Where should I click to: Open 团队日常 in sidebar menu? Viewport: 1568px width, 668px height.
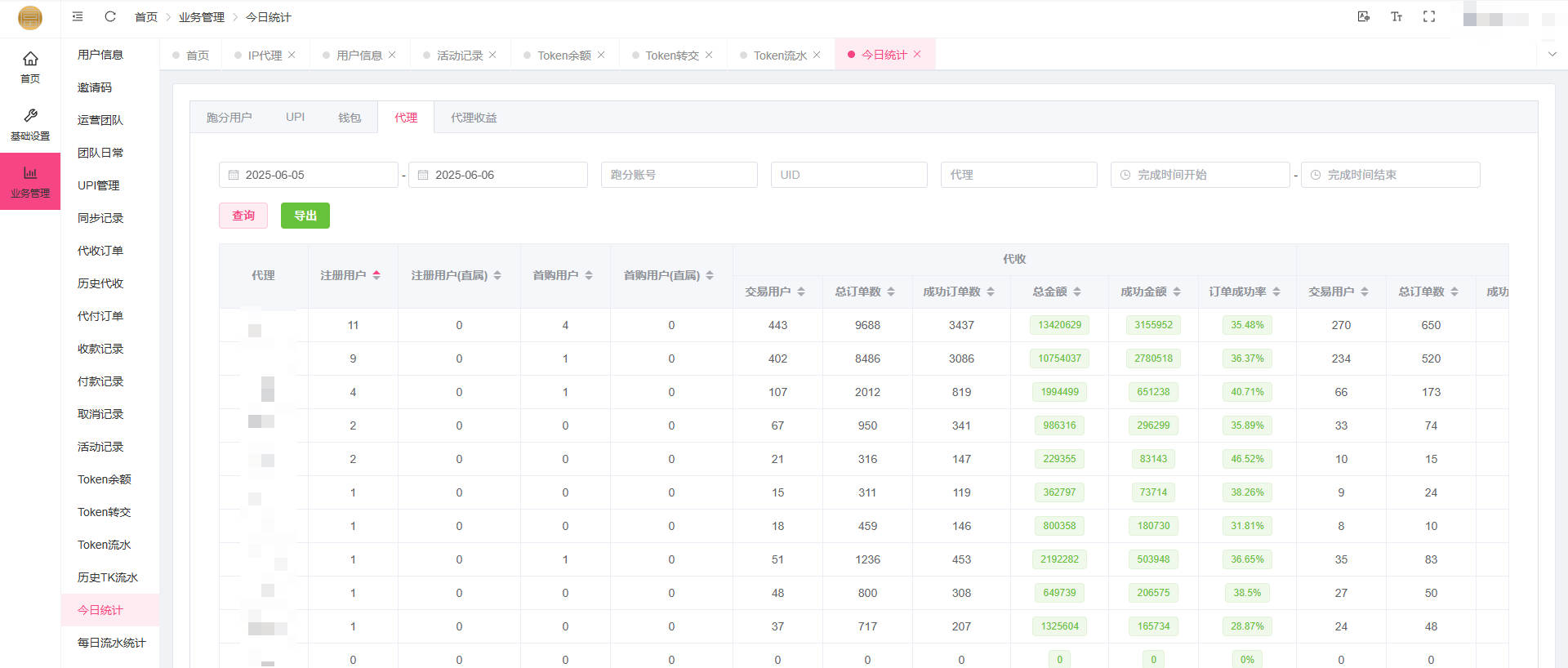[110, 153]
